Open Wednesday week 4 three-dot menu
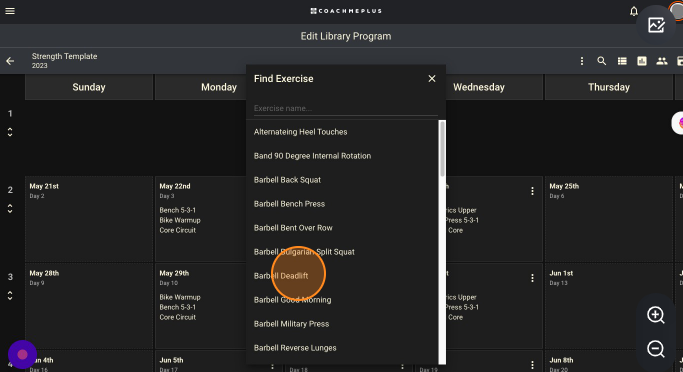683x372 pixels. pyautogui.click(x=532, y=365)
